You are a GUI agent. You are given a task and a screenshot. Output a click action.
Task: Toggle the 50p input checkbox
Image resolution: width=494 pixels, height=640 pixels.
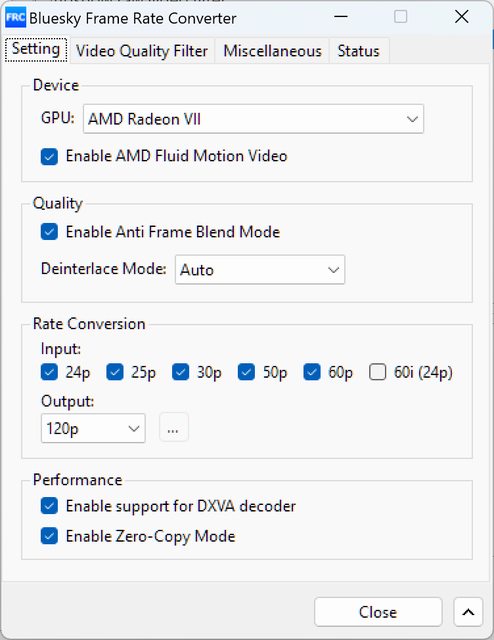(x=246, y=372)
